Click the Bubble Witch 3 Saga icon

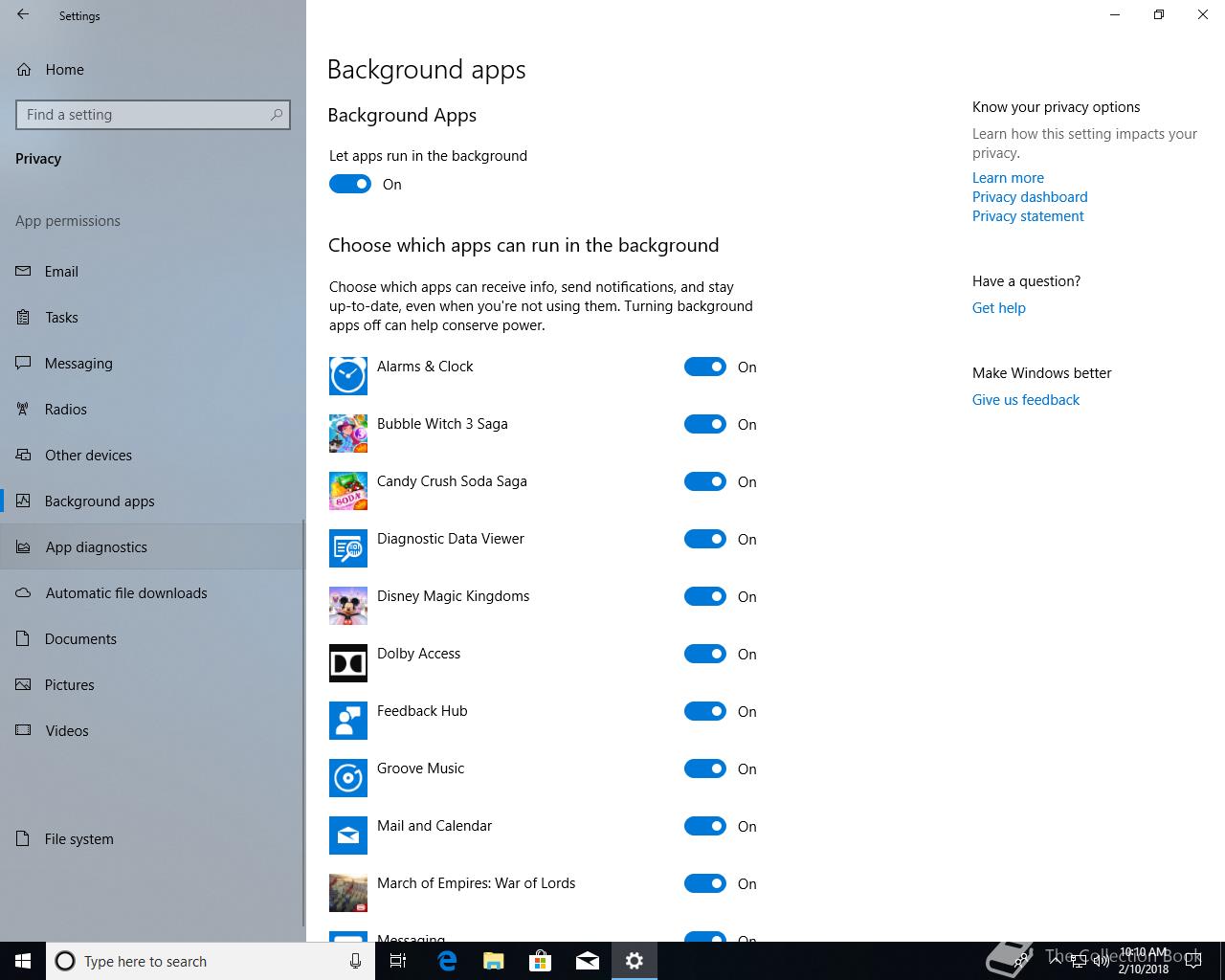pos(348,434)
